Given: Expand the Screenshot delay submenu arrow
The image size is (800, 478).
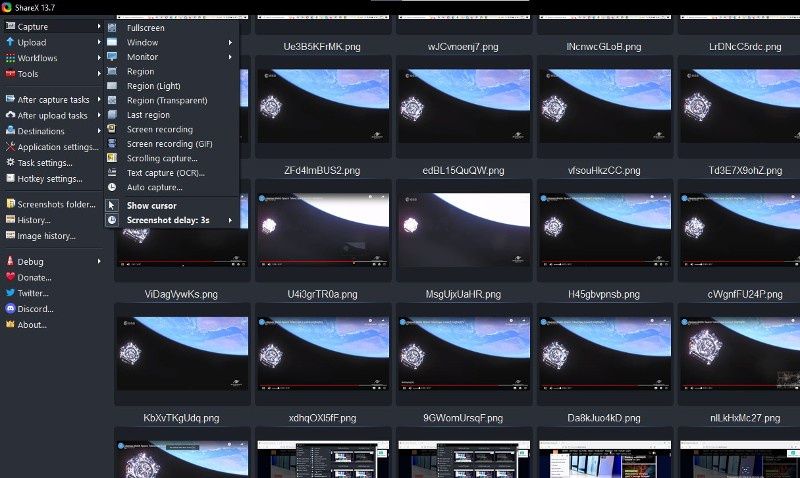Looking at the screenshot, I should (230, 220).
